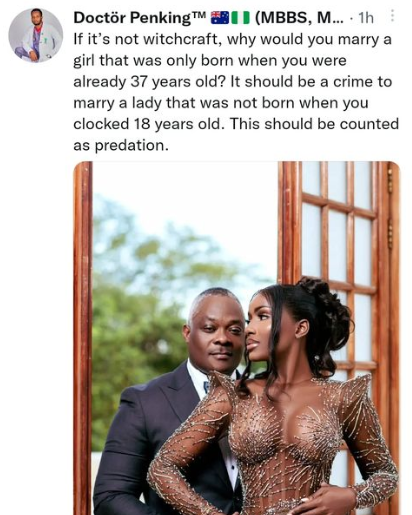The height and width of the screenshot is (515, 412).
Task: Open the tweet's three-dot more options menu
Action: click(392, 16)
